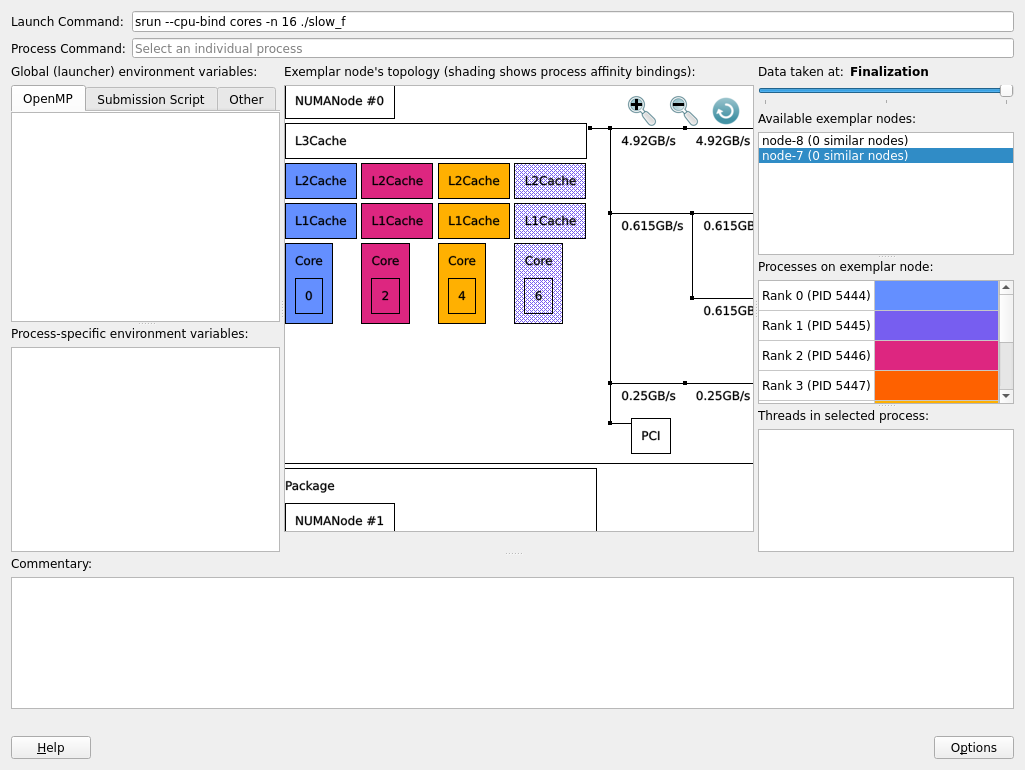Click the zoom in magnifier icon
1025x770 pixels.
pyautogui.click(x=641, y=110)
